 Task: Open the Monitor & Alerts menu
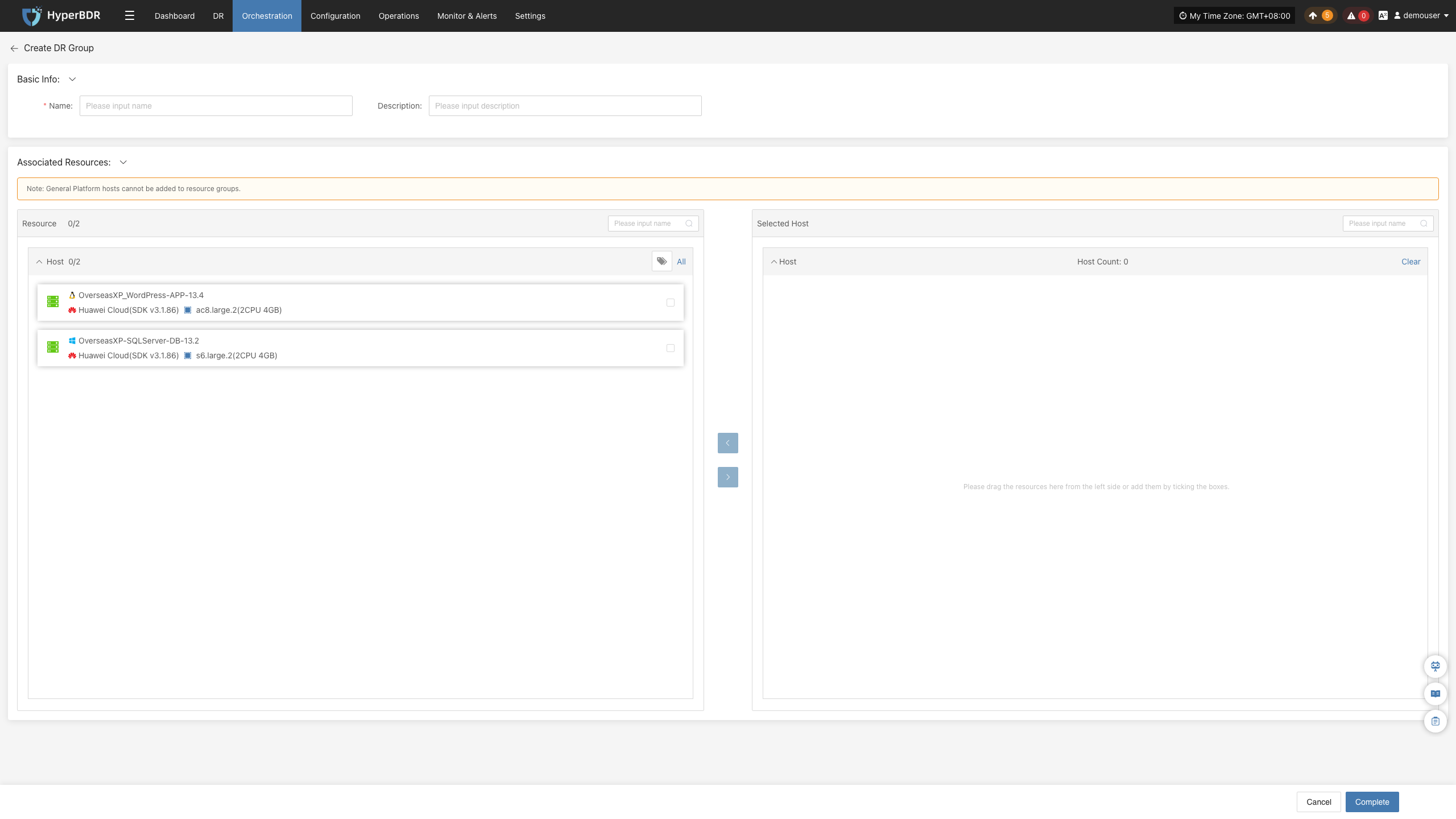(467, 16)
